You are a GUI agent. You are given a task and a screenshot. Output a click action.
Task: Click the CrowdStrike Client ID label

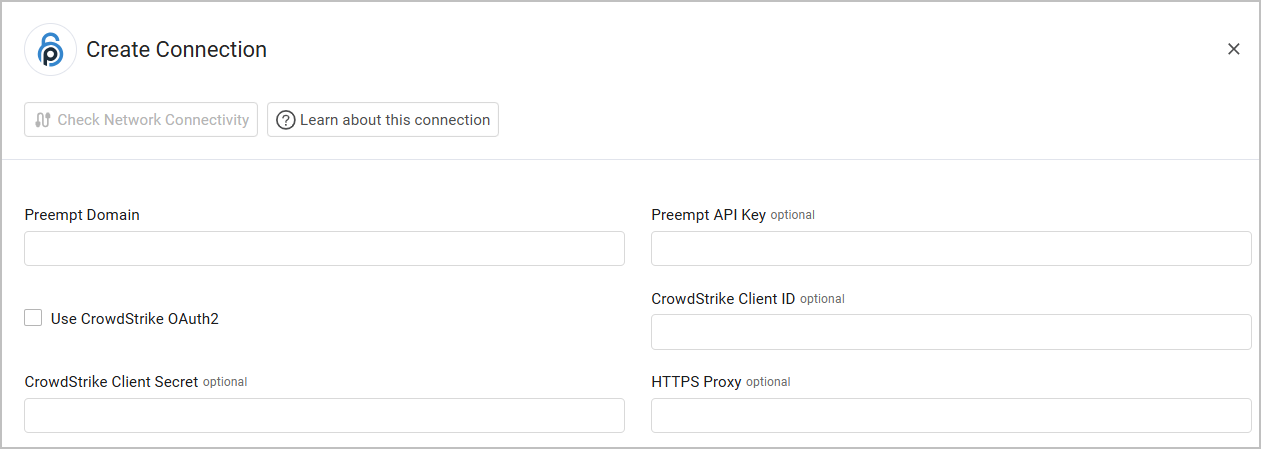723,299
